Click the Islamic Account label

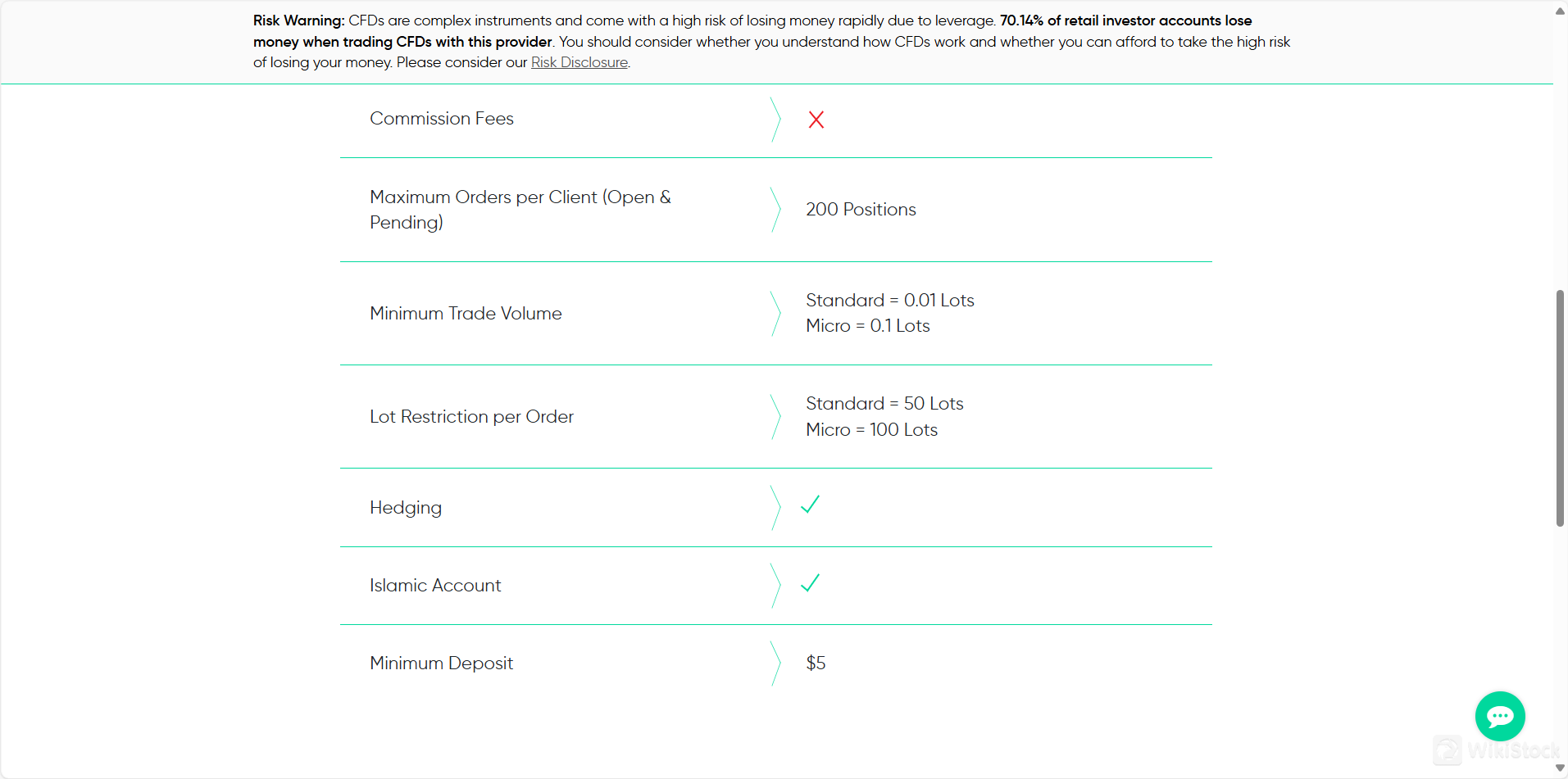pos(435,586)
